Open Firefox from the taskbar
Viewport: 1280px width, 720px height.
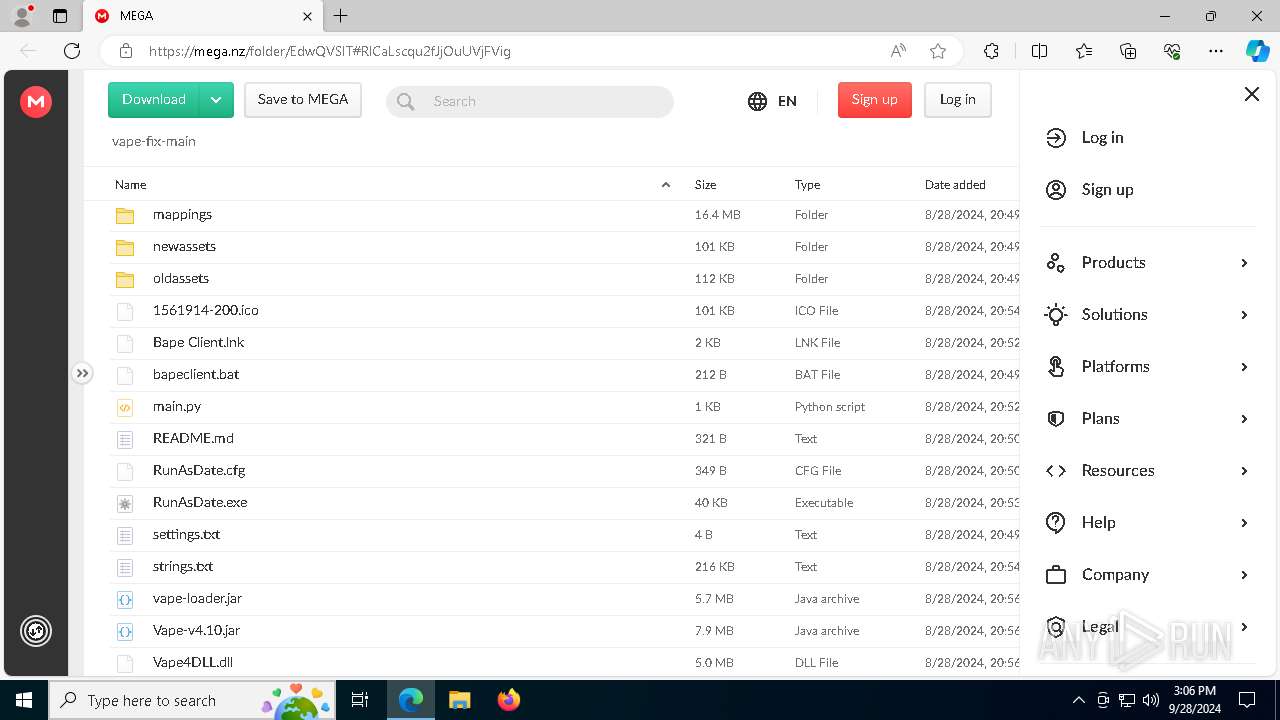[x=509, y=700]
